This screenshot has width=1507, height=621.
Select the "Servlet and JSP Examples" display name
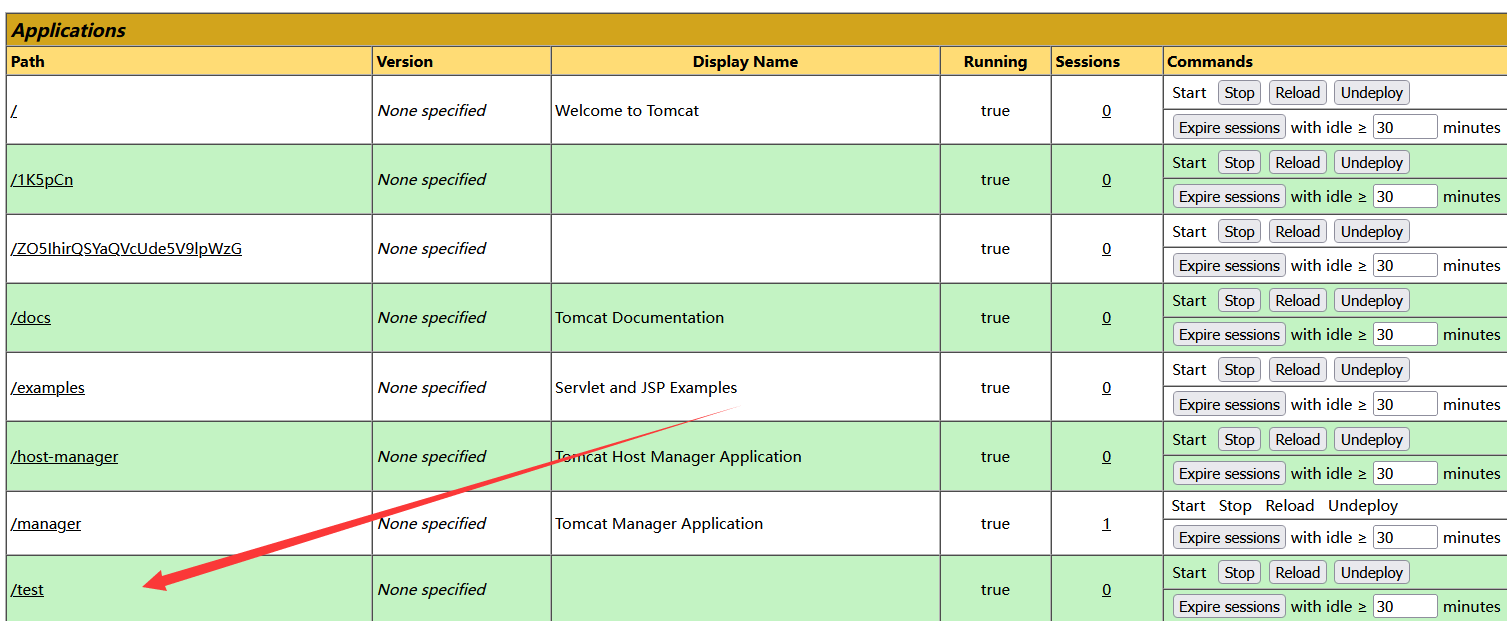tap(646, 388)
